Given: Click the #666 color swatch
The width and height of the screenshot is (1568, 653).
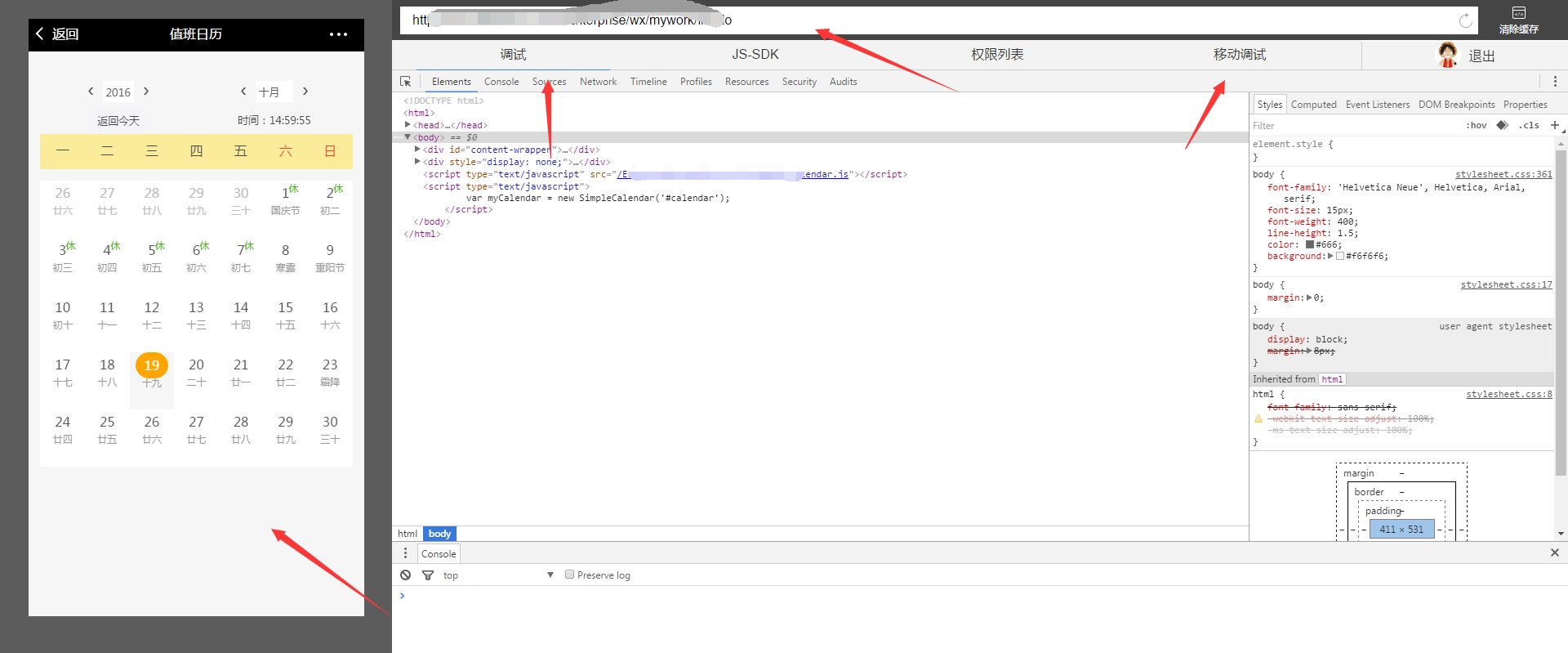Looking at the screenshot, I should pyautogui.click(x=1310, y=244).
